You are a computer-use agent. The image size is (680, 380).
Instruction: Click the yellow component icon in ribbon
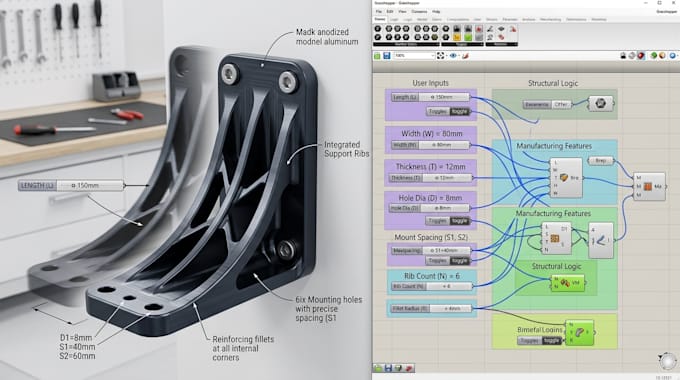[457, 37]
